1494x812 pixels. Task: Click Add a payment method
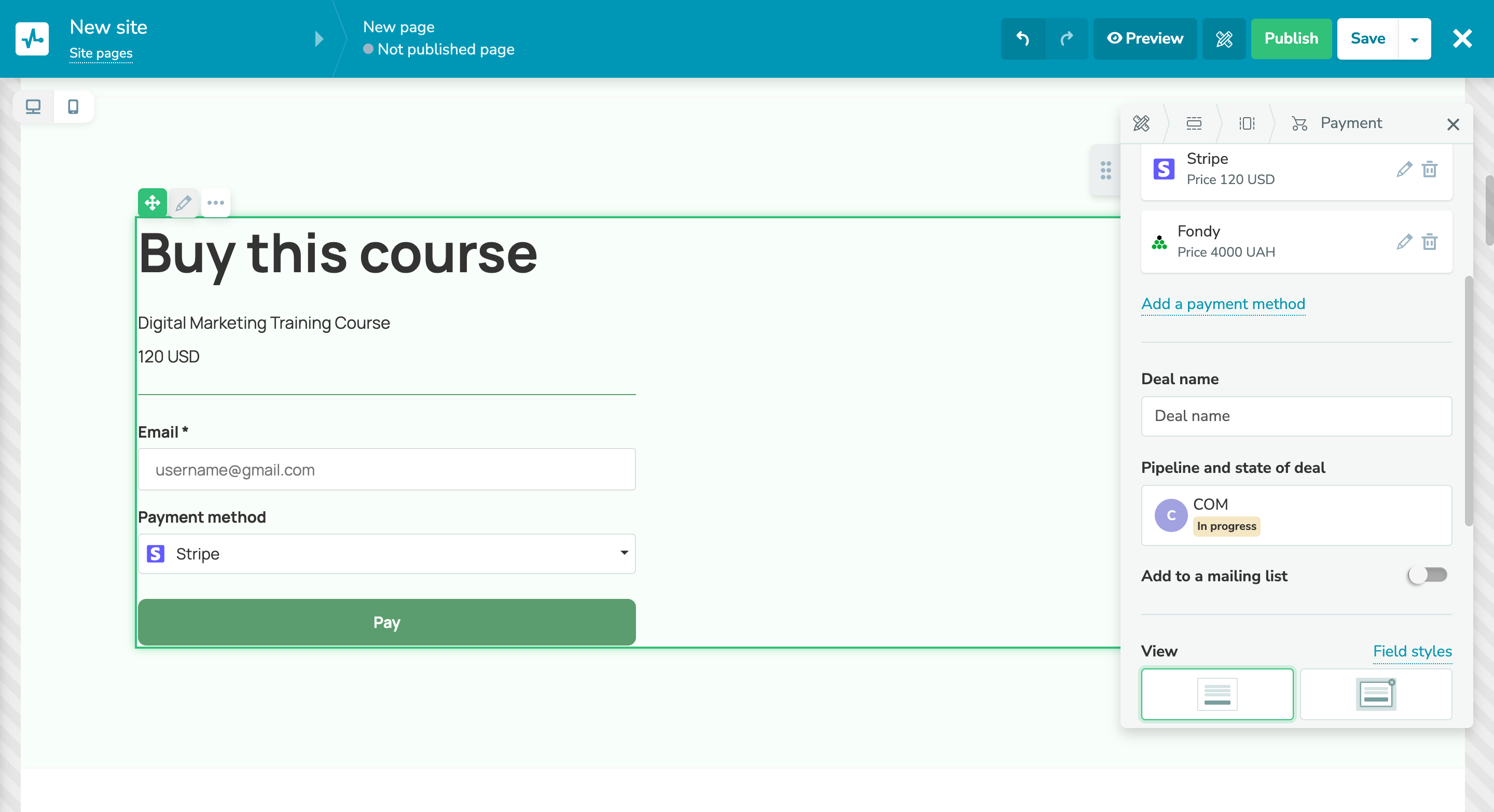tap(1223, 304)
